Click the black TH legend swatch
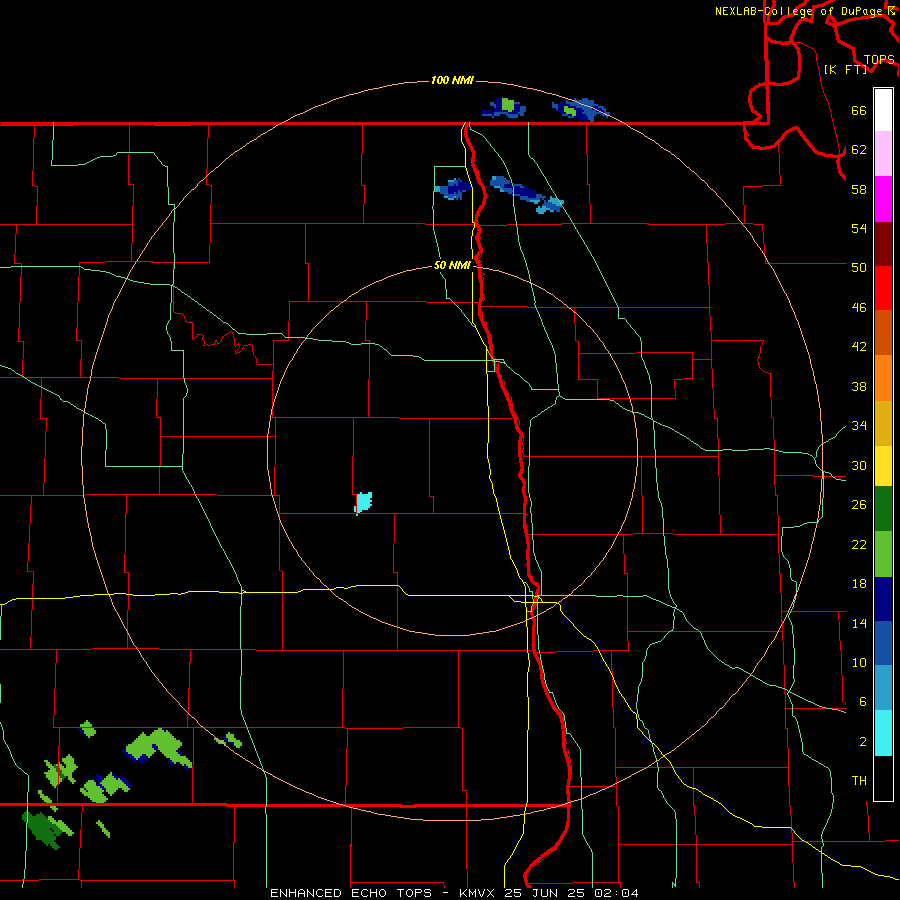The width and height of the screenshot is (900, 900). click(883, 778)
